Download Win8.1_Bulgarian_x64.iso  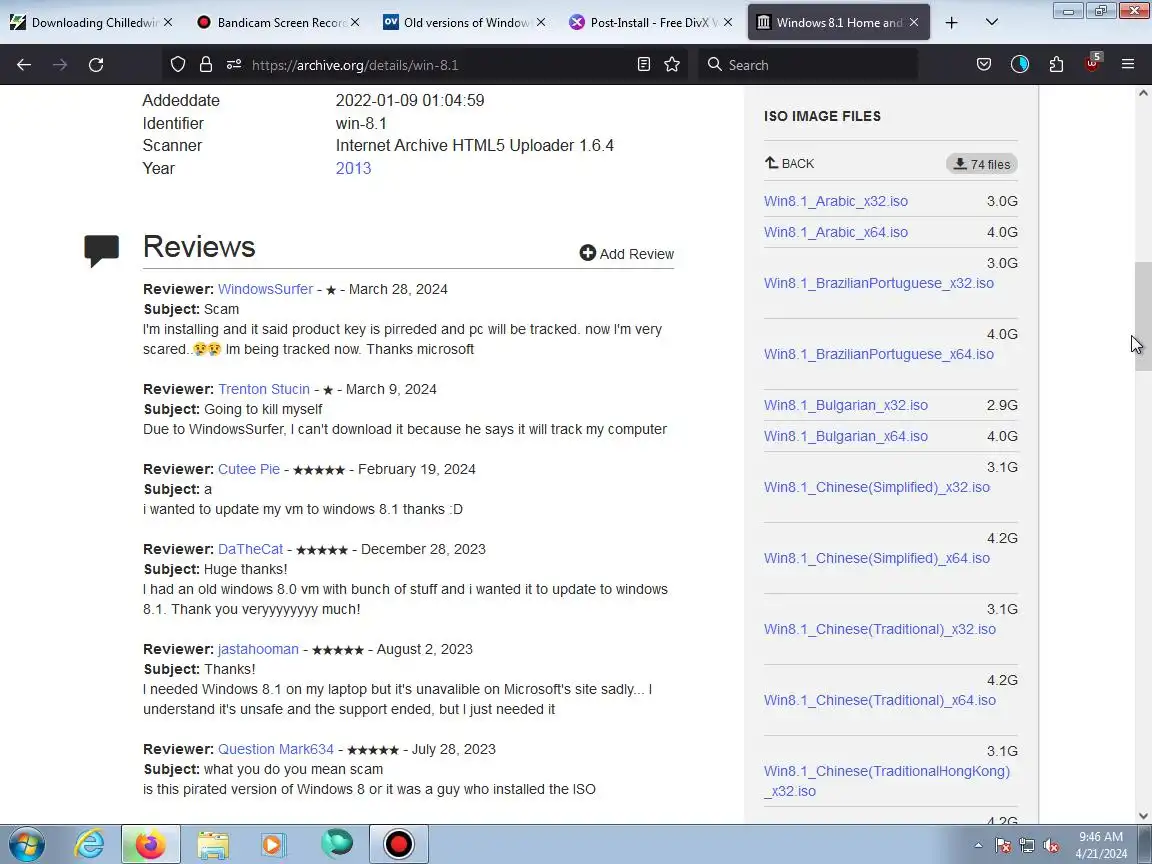pos(846,436)
